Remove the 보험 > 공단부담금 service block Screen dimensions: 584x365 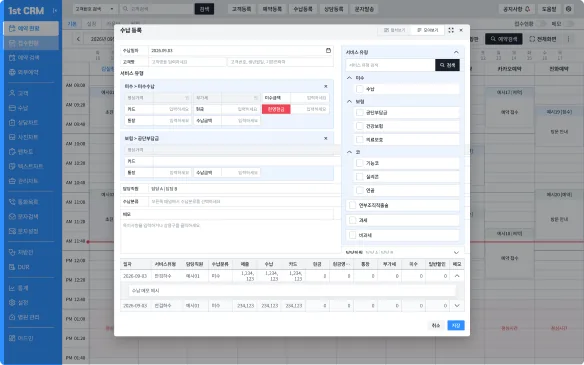coord(326,139)
